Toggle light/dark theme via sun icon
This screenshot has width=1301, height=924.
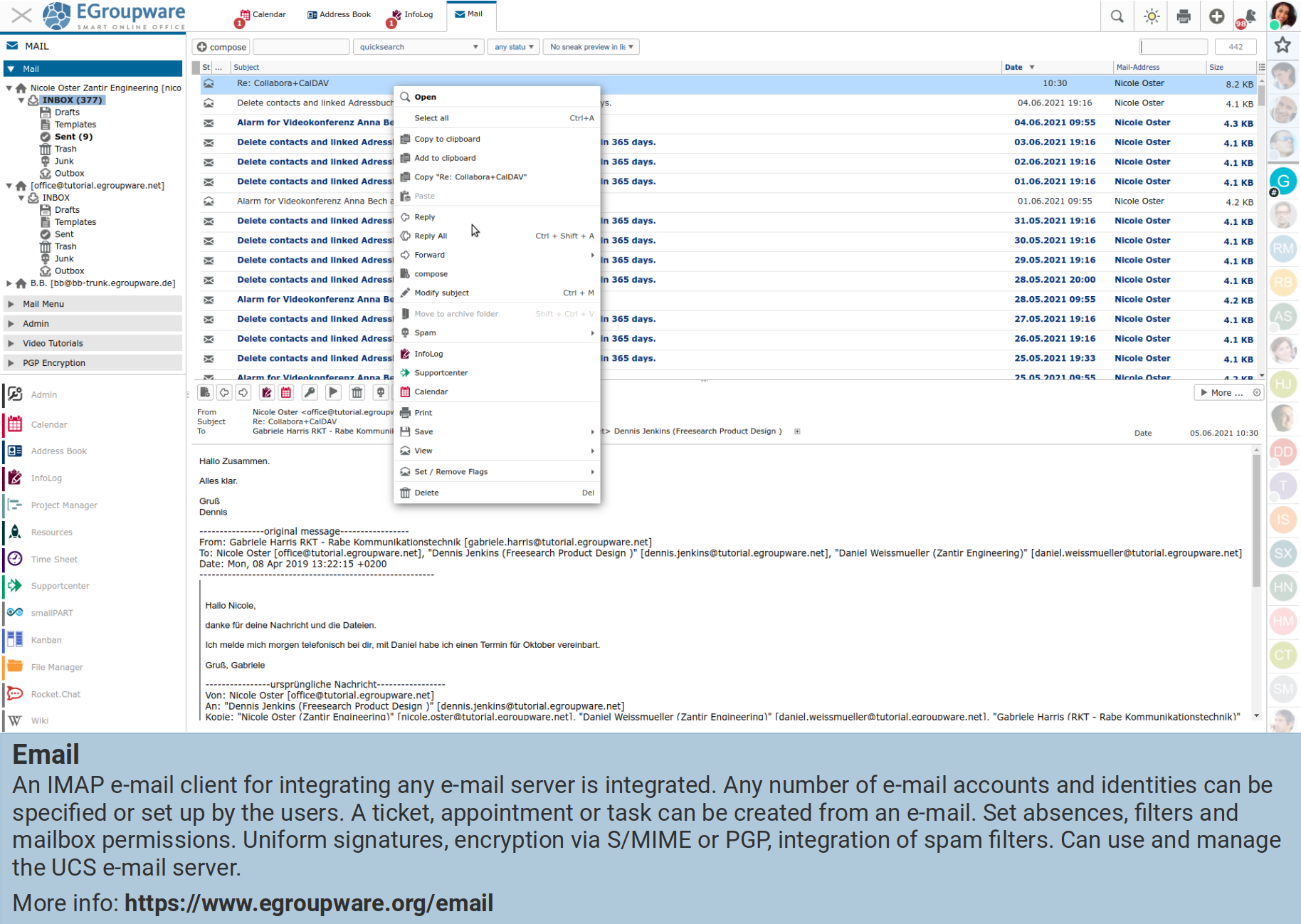1152,16
